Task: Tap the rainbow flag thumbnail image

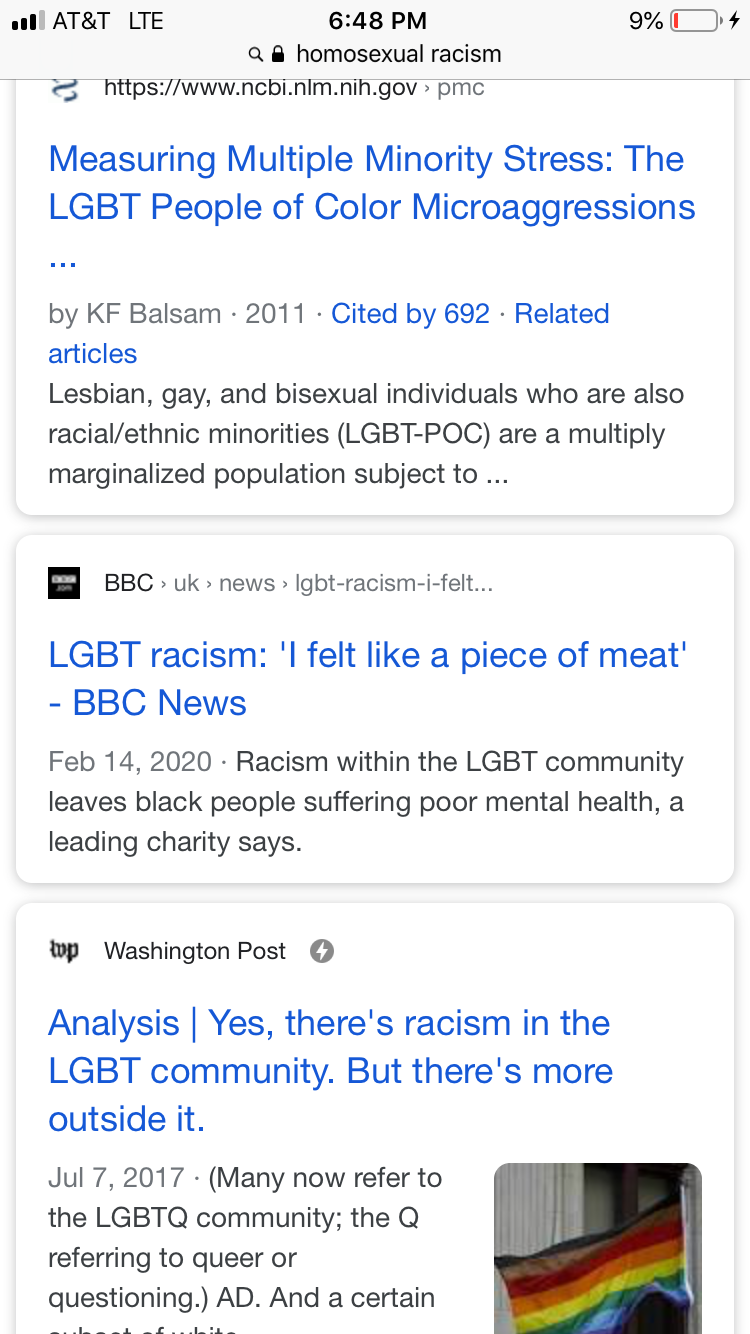Action: click(x=598, y=1248)
